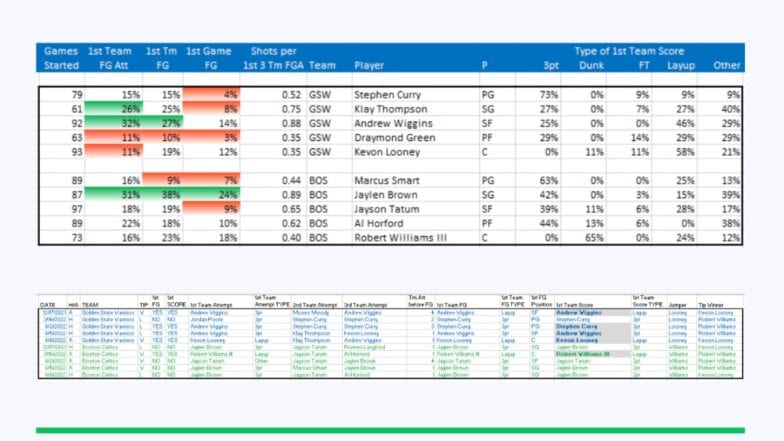Click the Al Horford player name cell

tap(378, 224)
